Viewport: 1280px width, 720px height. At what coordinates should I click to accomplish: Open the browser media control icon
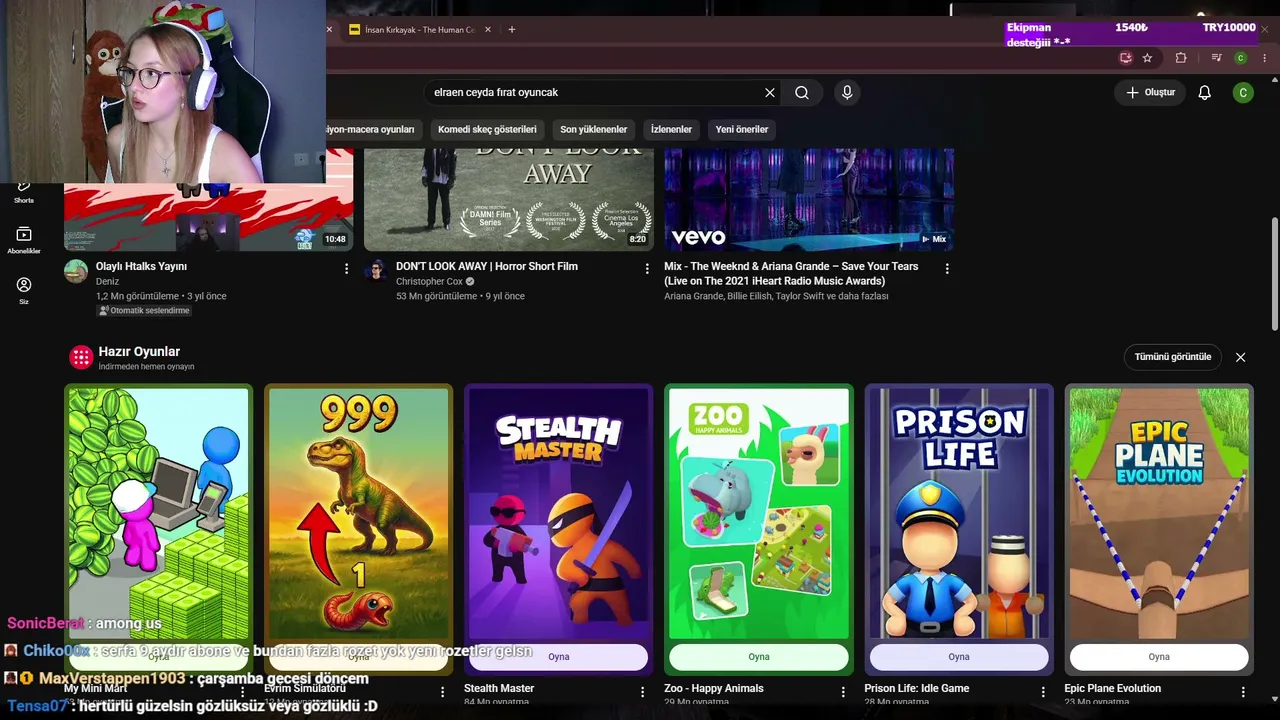pos(1216,58)
